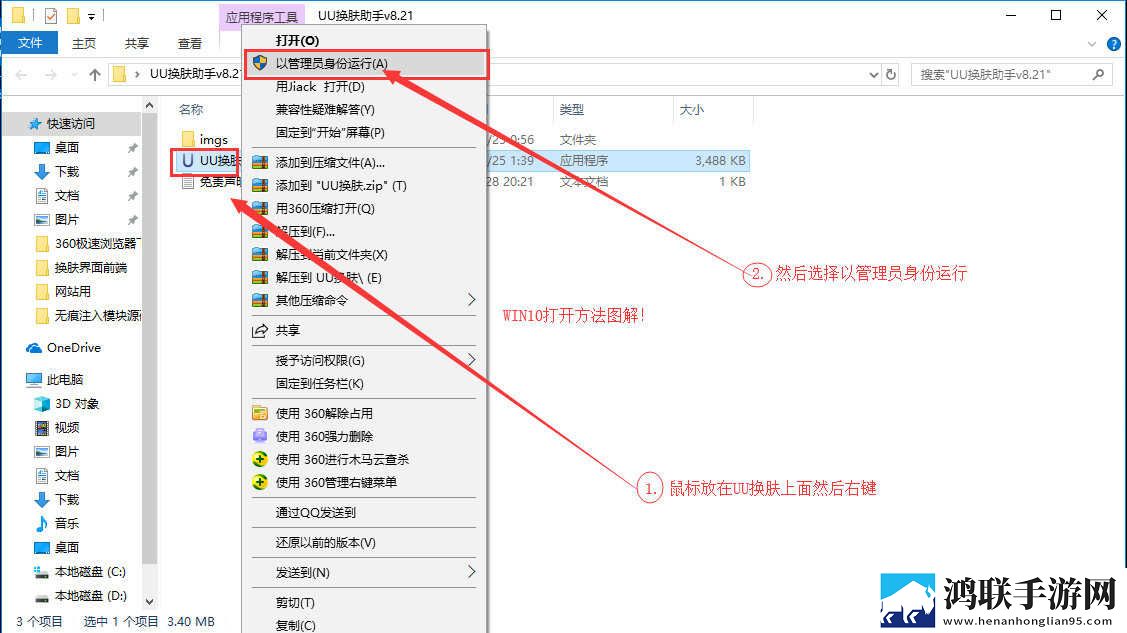Click the shield icon beside Run as administrator

coord(259,63)
